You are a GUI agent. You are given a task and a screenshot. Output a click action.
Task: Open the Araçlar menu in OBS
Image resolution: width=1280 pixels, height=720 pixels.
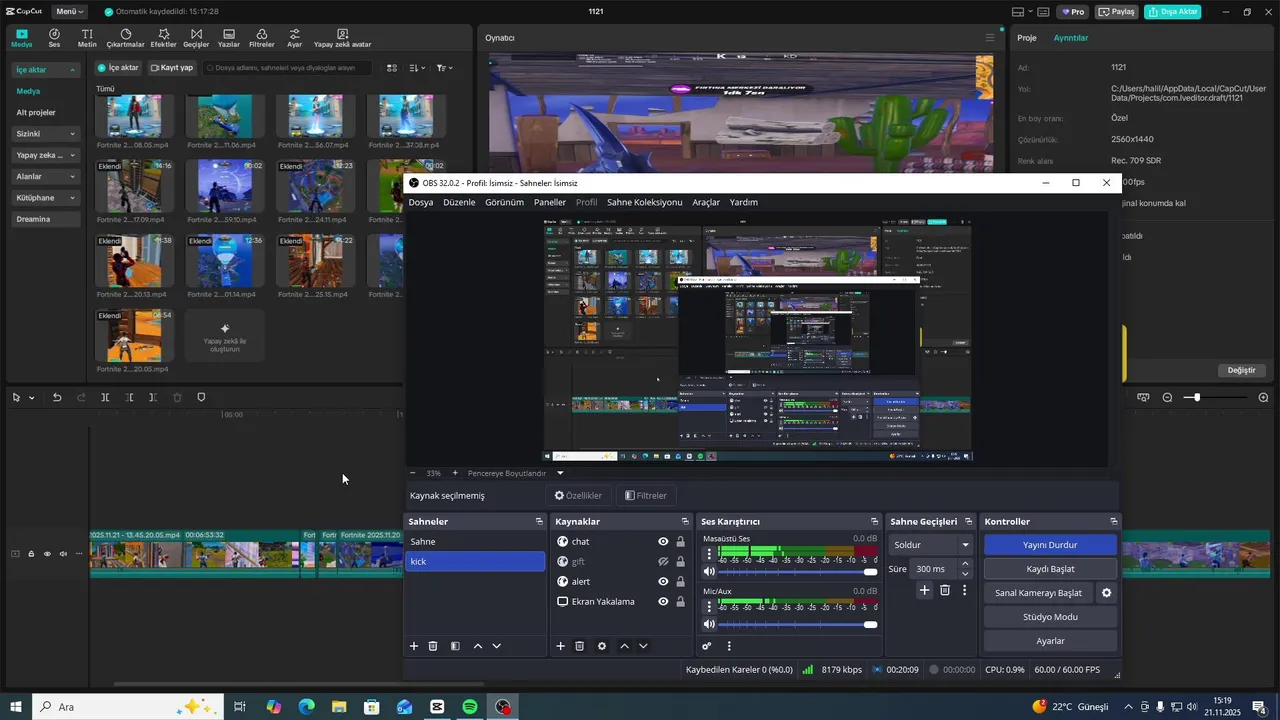pos(706,202)
